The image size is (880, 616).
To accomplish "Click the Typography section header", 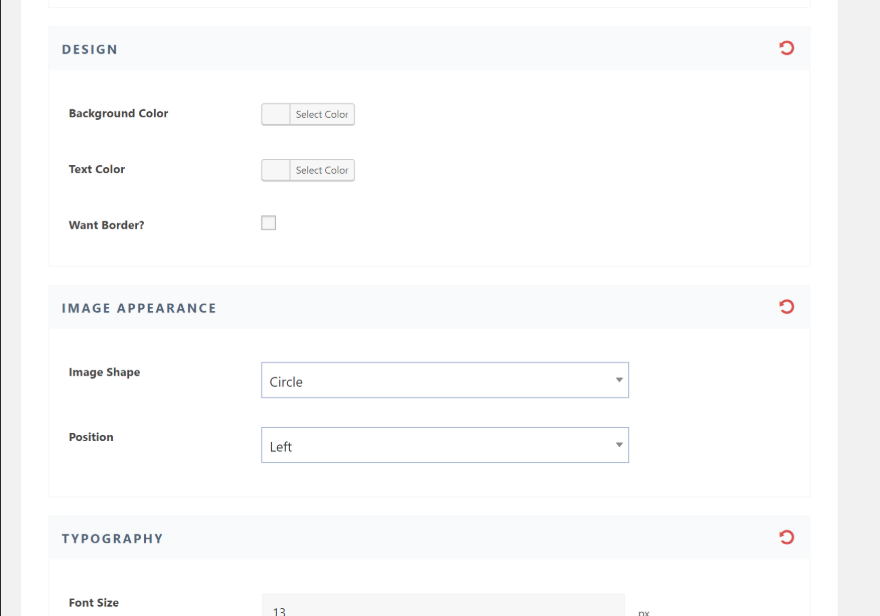I will (429, 537).
